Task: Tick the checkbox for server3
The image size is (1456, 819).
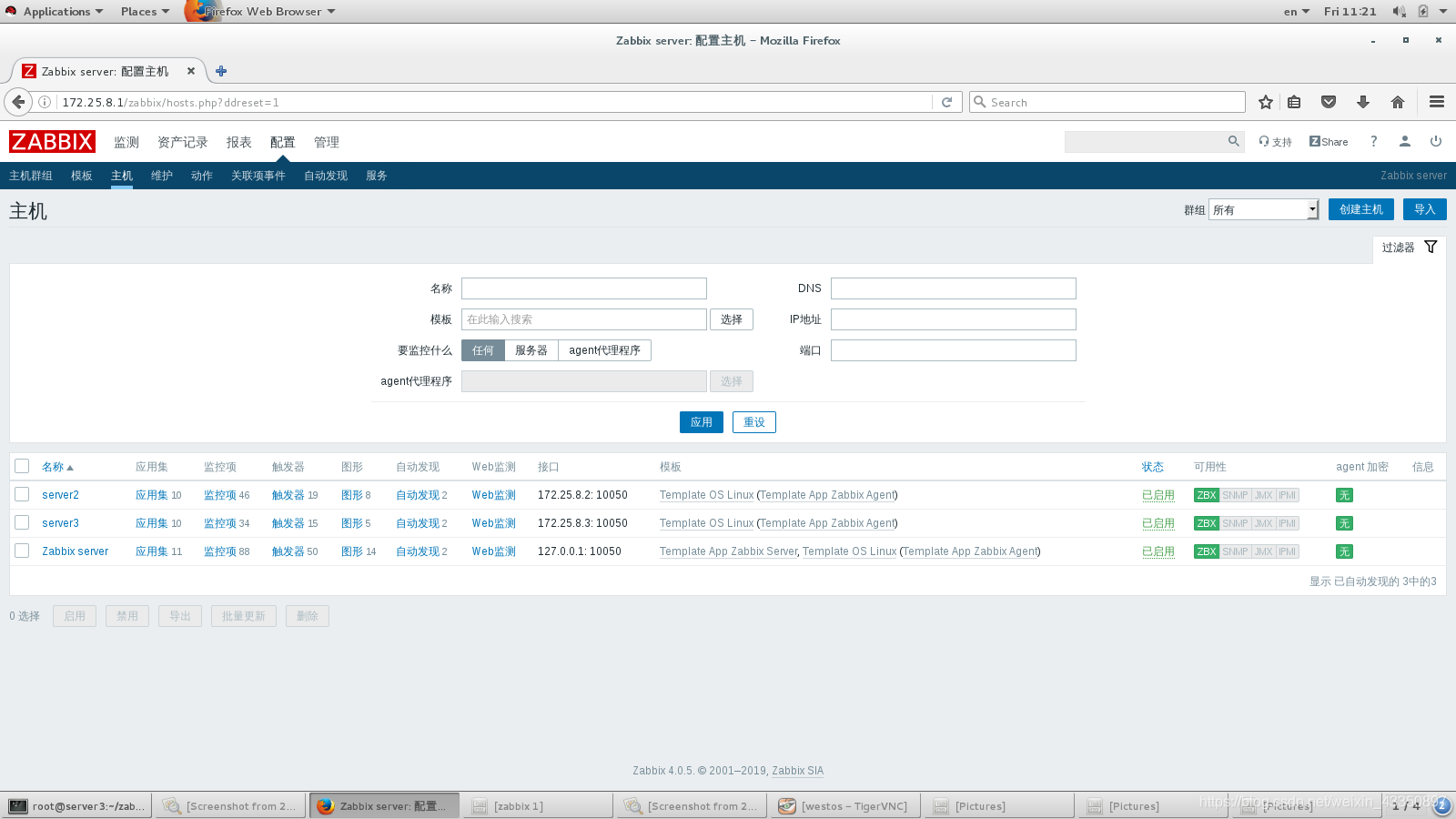Action: pyautogui.click(x=22, y=522)
